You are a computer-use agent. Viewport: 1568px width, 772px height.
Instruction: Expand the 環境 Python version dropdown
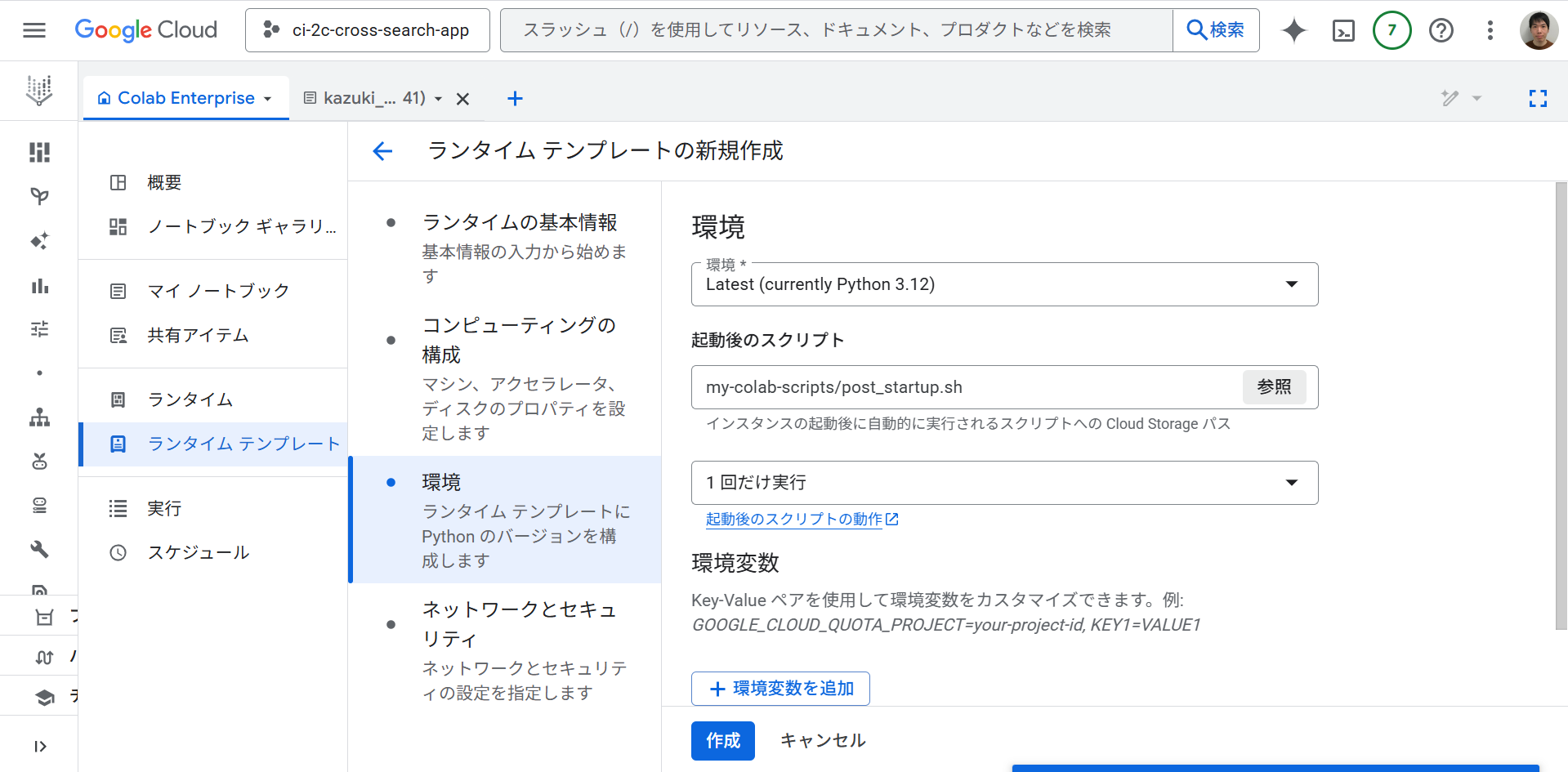tap(1004, 284)
